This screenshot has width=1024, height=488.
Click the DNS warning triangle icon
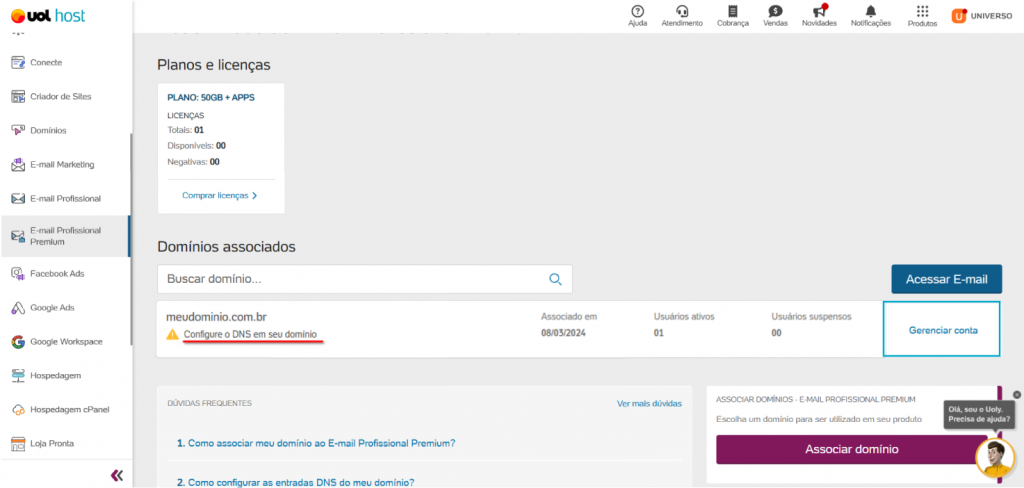(x=172, y=334)
